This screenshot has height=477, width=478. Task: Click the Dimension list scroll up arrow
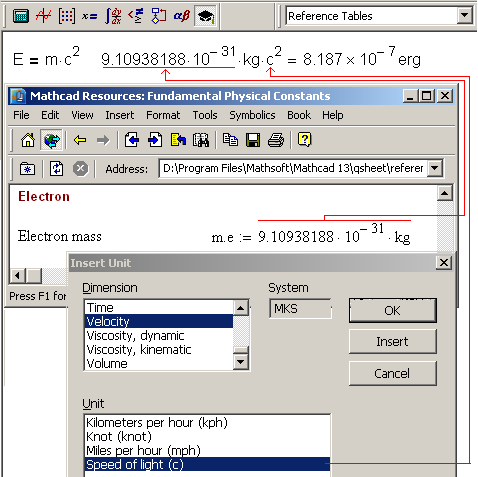tap(241, 308)
